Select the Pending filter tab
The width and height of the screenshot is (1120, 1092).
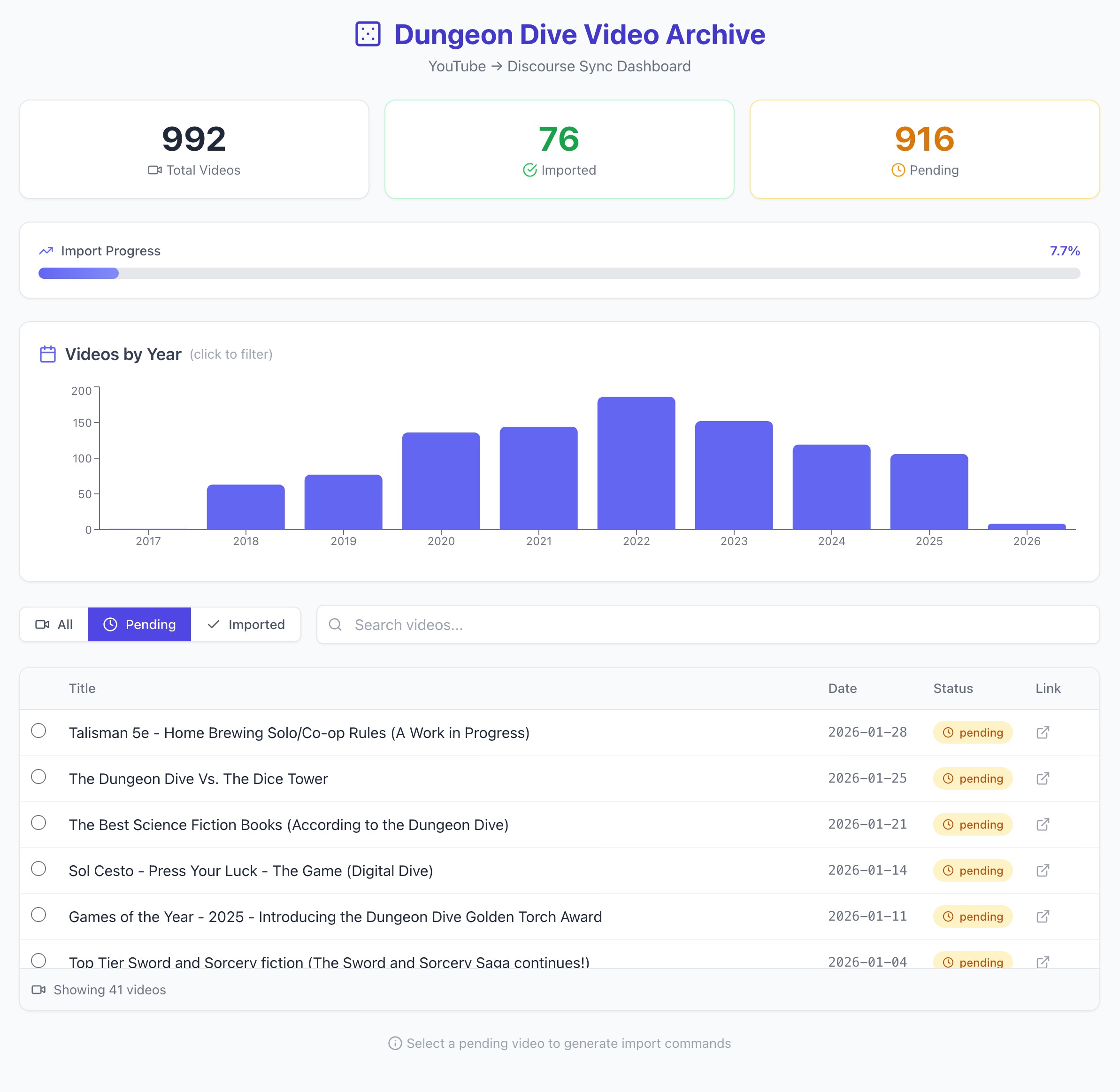(139, 624)
